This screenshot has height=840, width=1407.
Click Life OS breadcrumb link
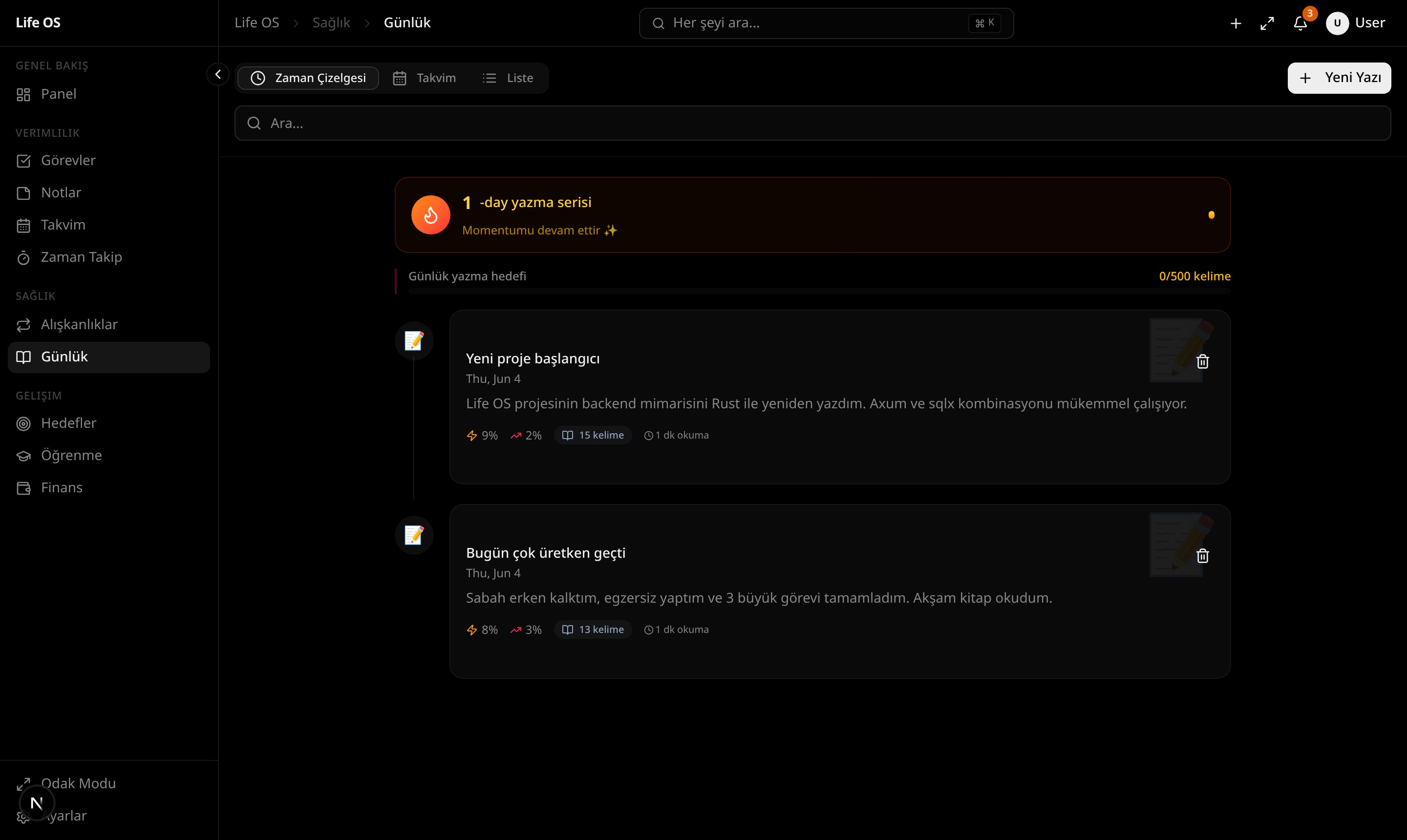tap(256, 22)
